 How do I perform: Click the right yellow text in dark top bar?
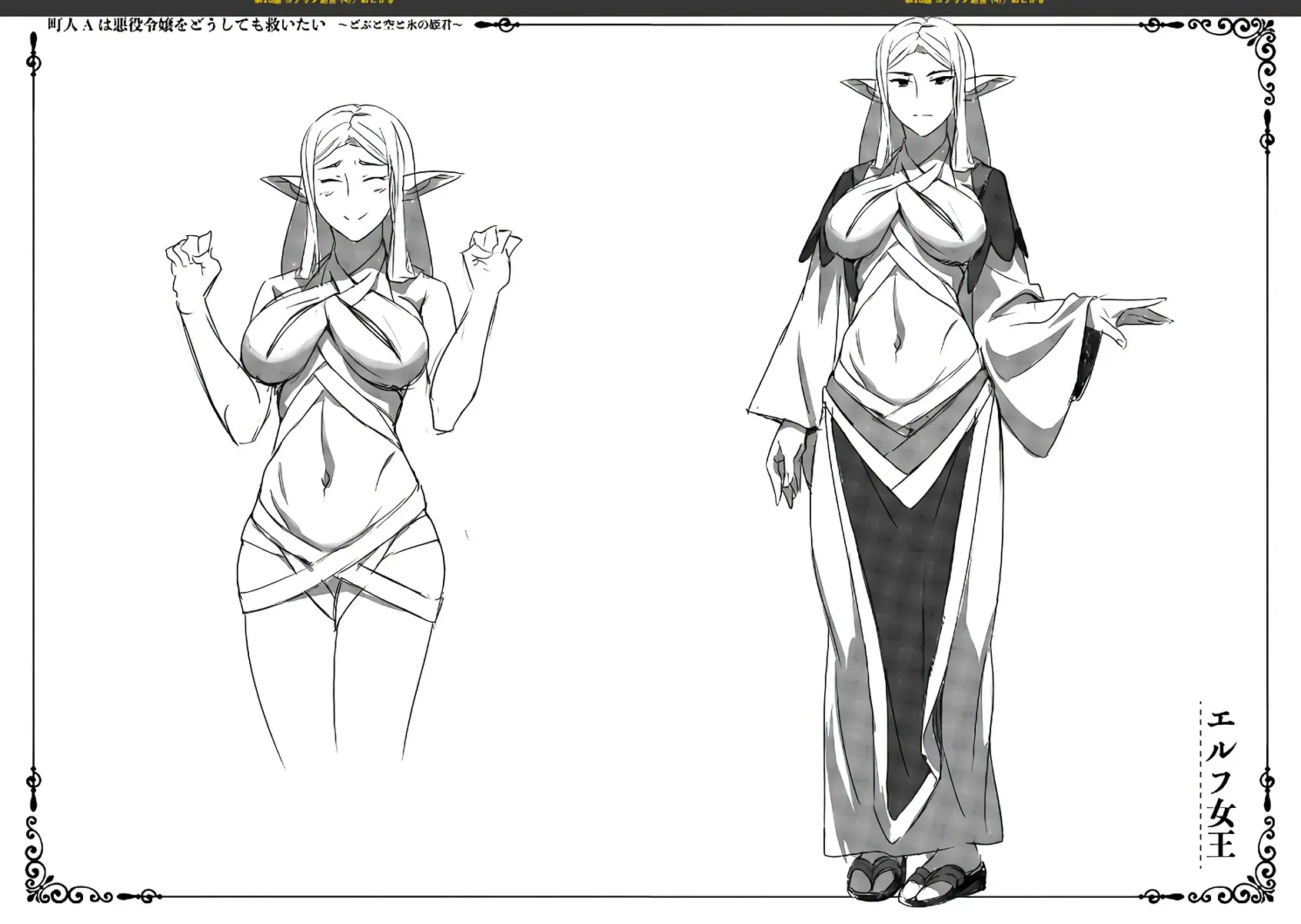click(973, 3)
